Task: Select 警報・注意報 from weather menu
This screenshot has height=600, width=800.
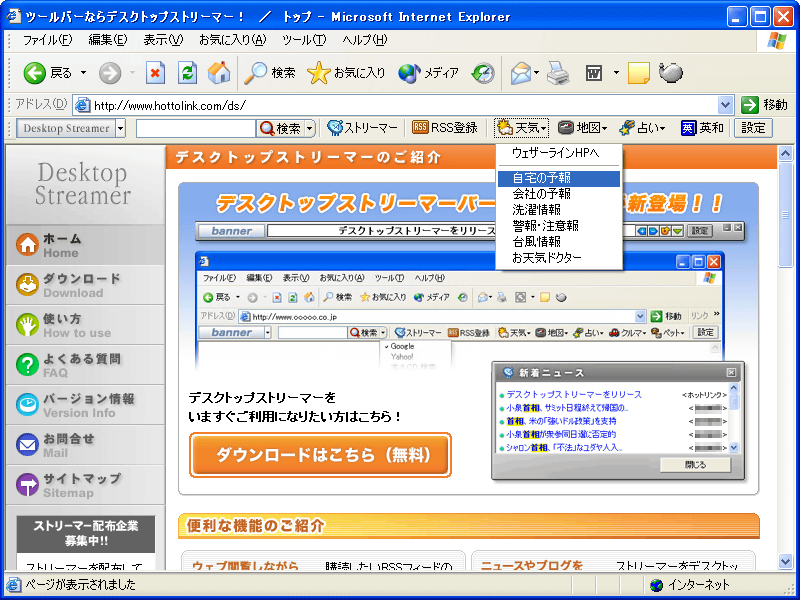Action: click(x=559, y=226)
